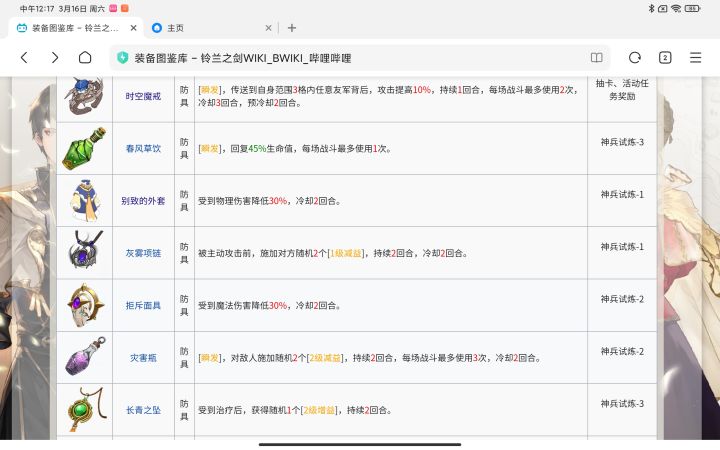Tap the green shield security icon
This screenshot has height=450, width=720.
click(123, 58)
